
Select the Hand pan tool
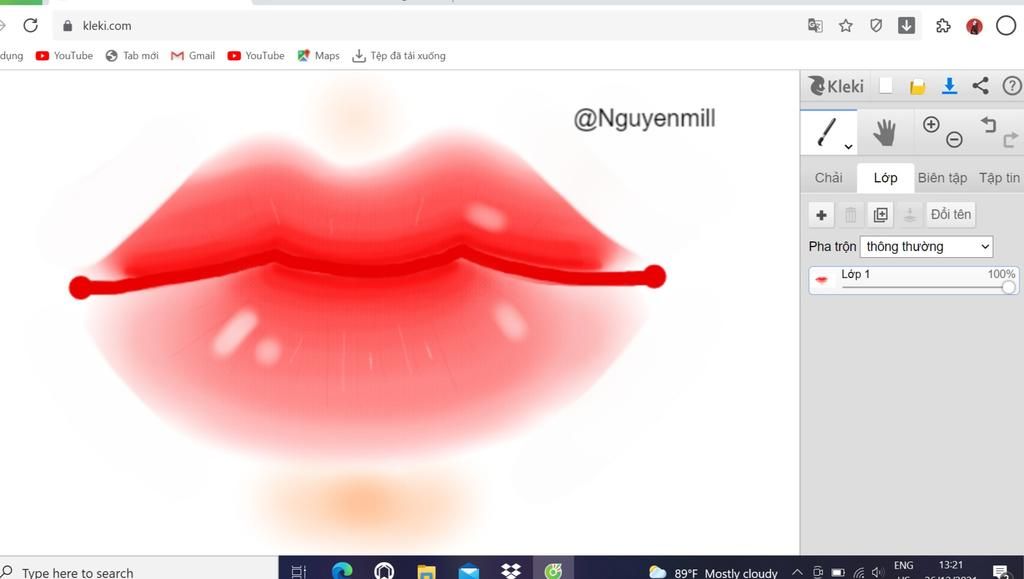click(884, 133)
